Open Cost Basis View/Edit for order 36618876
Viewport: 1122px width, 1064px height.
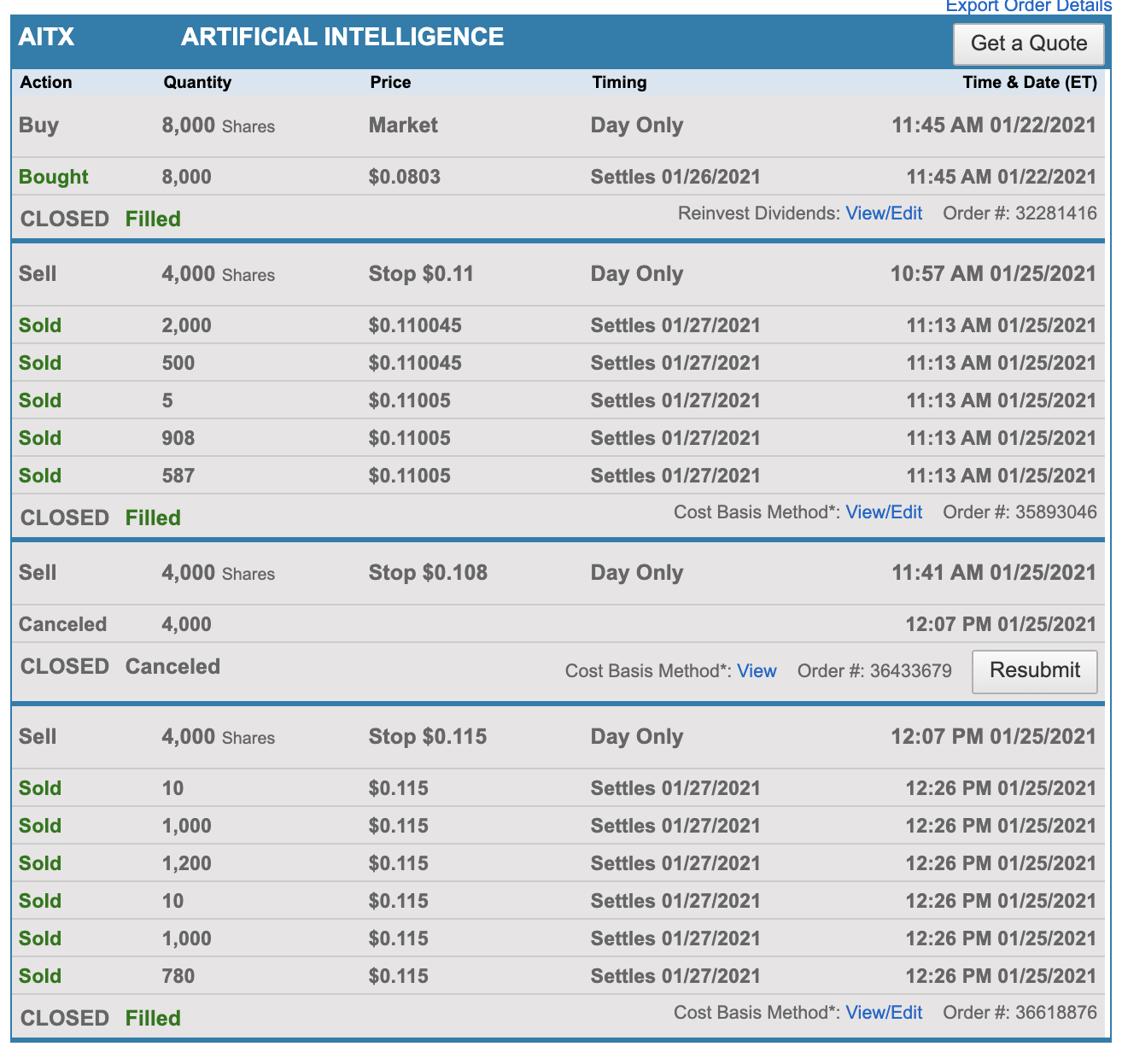tap(883, 1013)
